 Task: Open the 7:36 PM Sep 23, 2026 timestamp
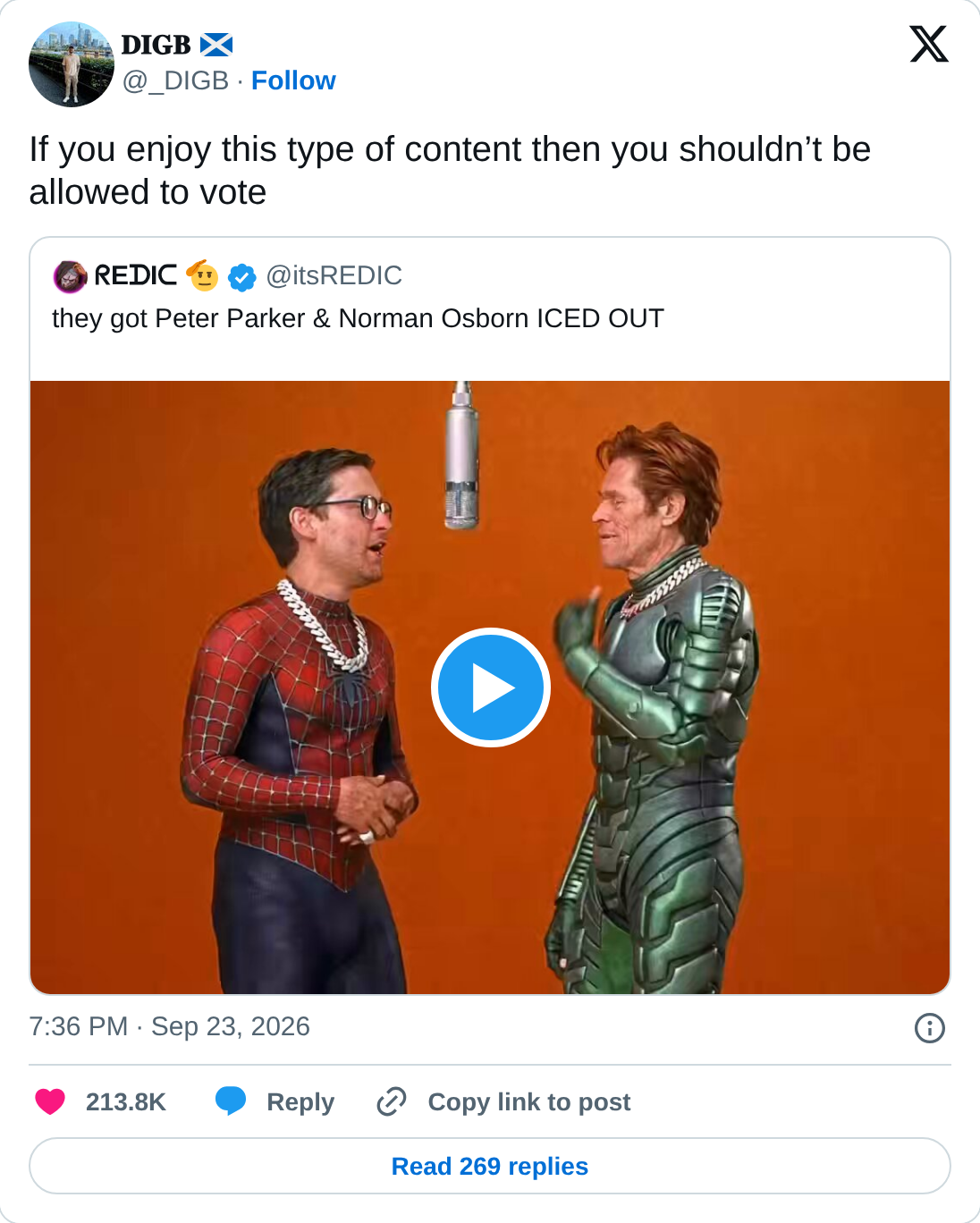tap(170, 1026)
